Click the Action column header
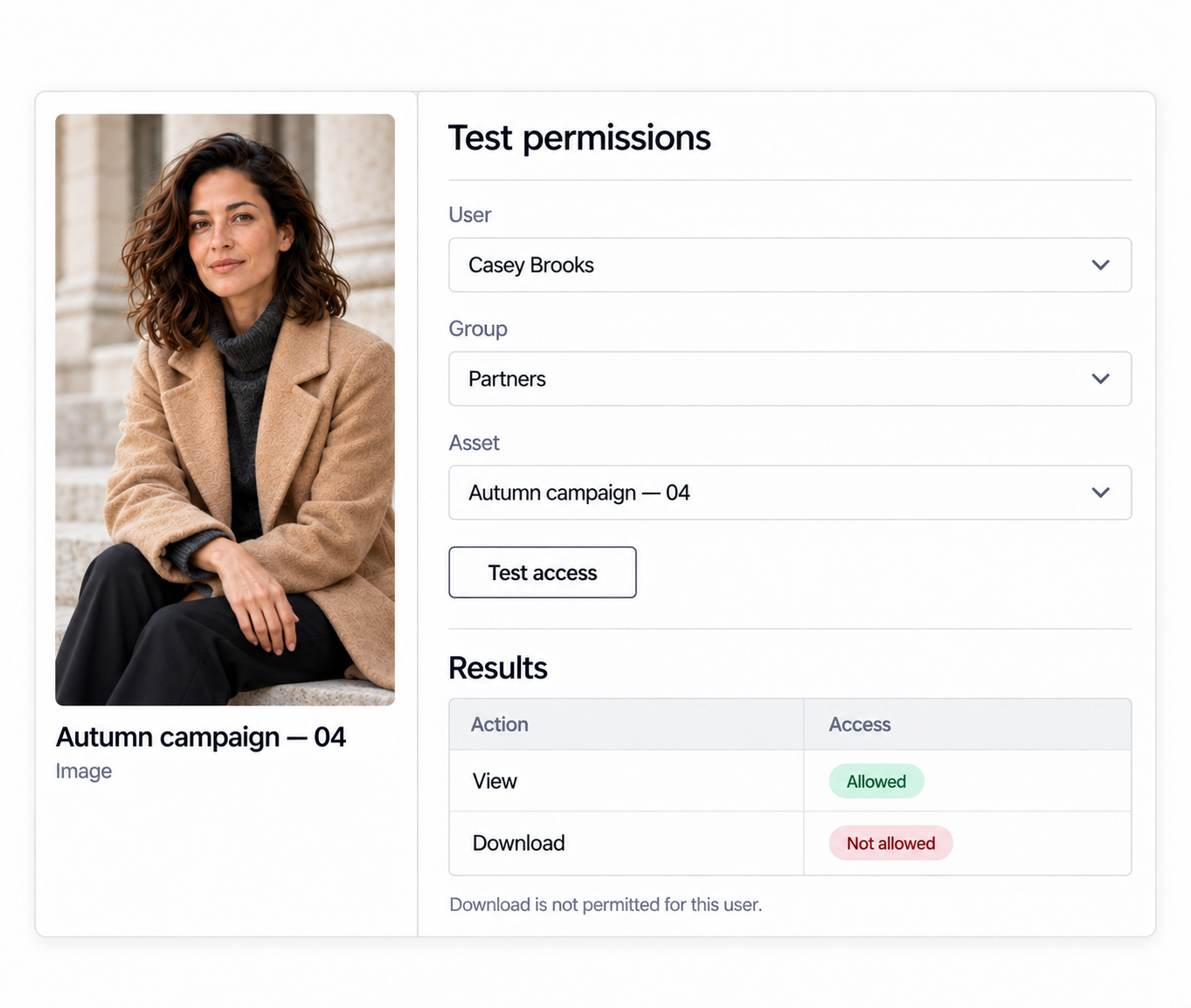Viewport: 1191px width, 1008px height. (500, 724)
